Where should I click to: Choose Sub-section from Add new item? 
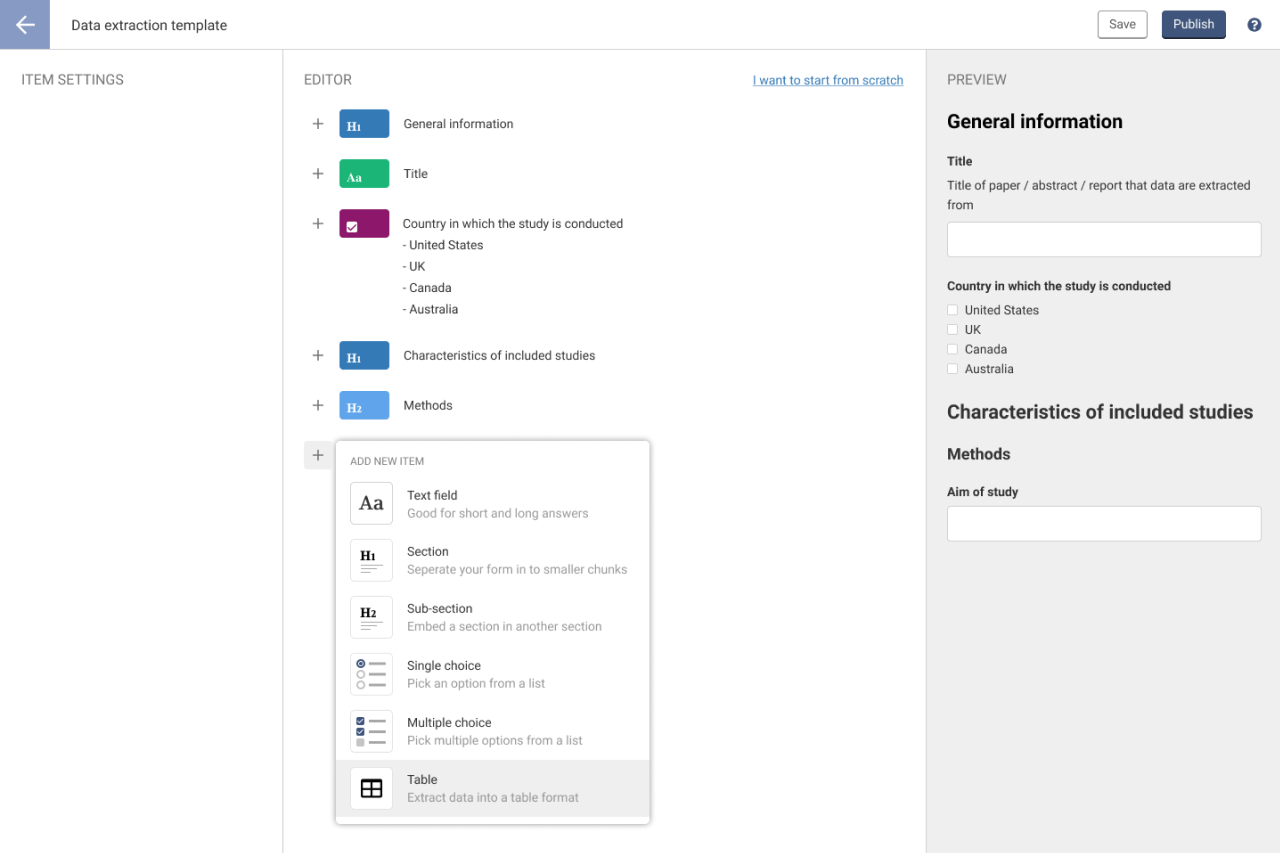[493, 618]
